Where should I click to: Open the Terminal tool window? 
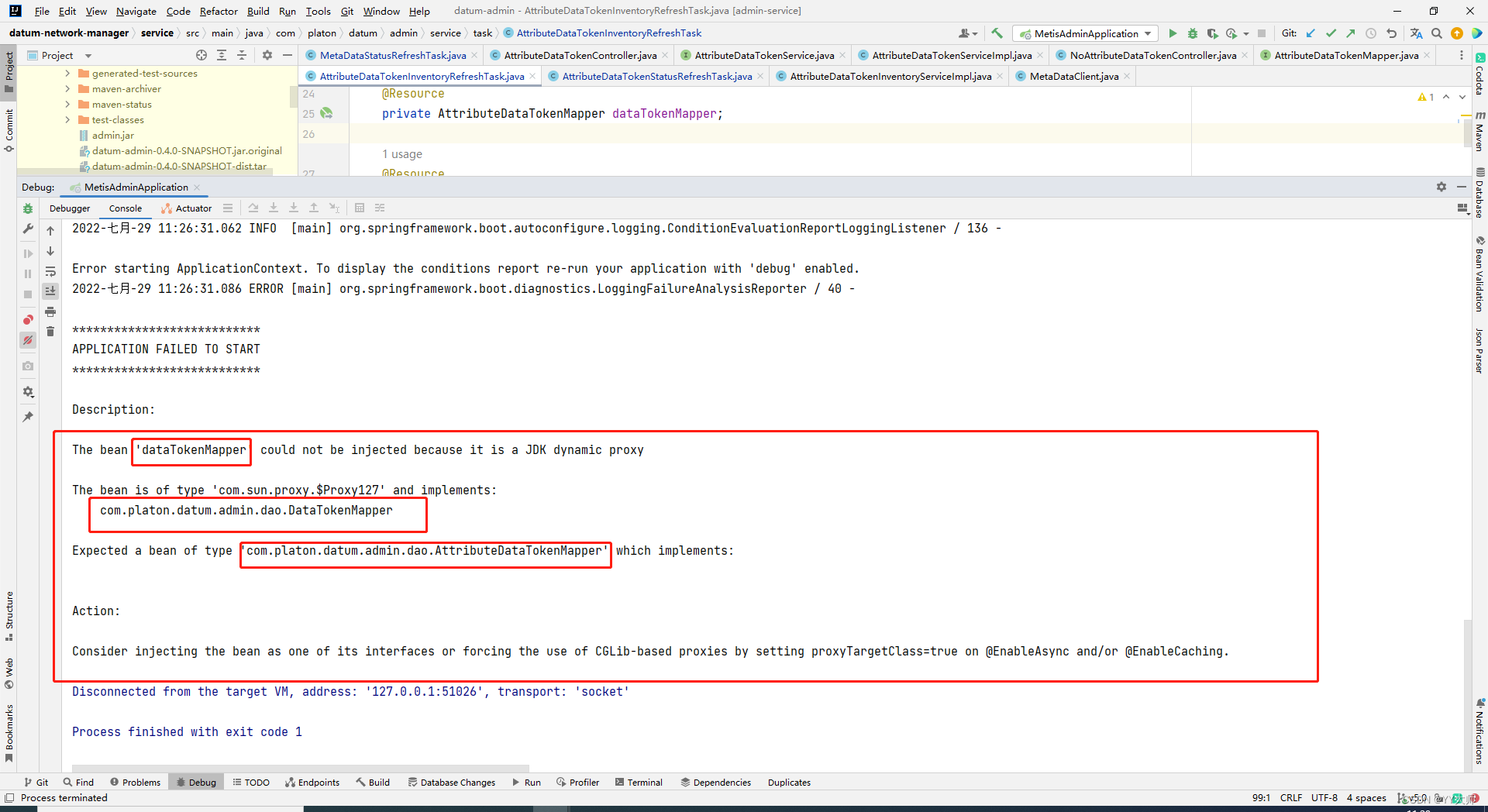coord(639,782)
